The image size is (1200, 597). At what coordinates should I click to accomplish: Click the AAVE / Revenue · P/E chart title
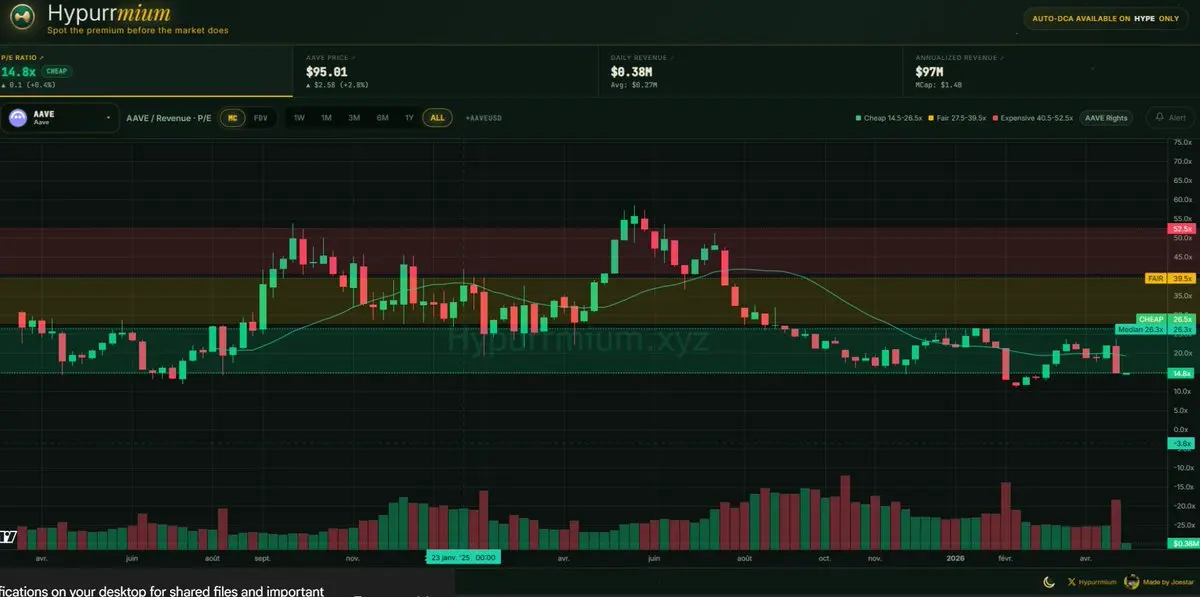(x=169, y=118)
